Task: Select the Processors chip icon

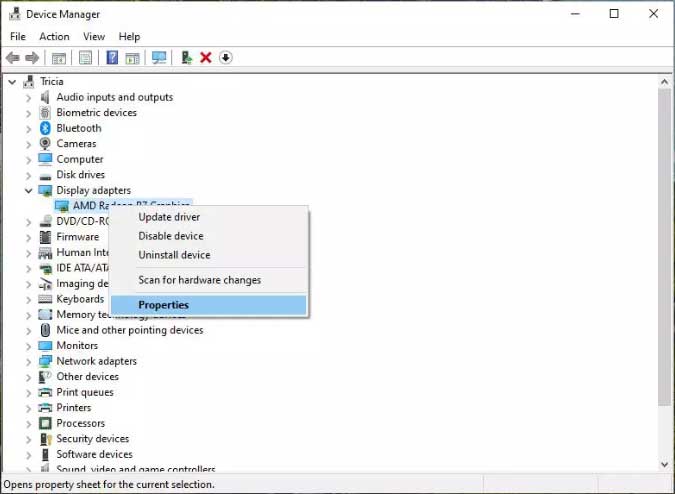Action: pos(45,423)
